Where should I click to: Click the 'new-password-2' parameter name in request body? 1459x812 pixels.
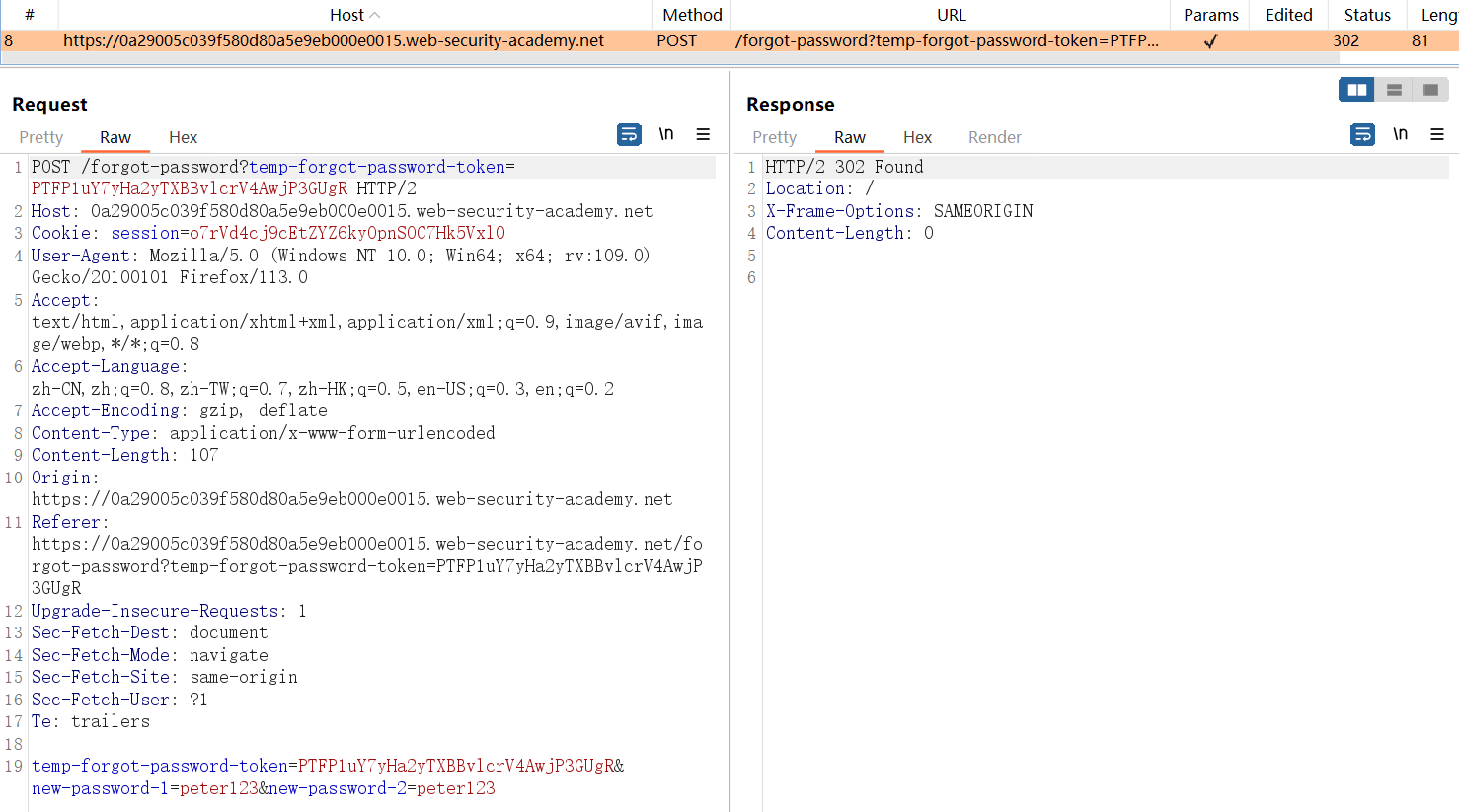338,788
